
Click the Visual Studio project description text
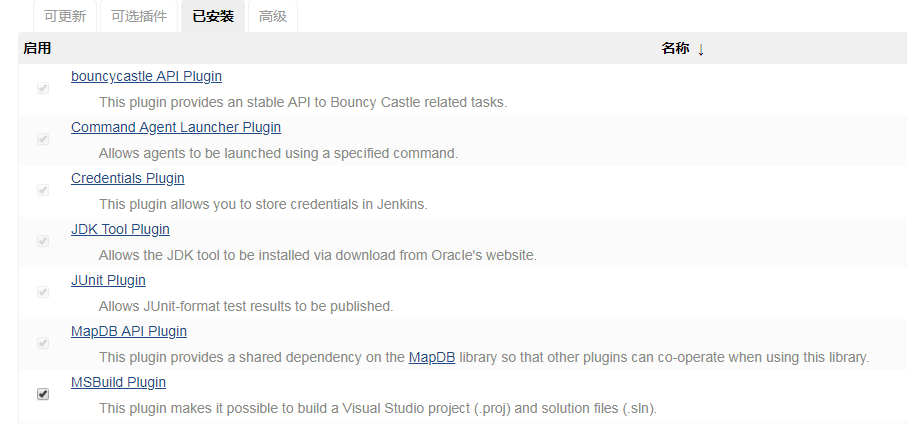[x=378, y=408]
